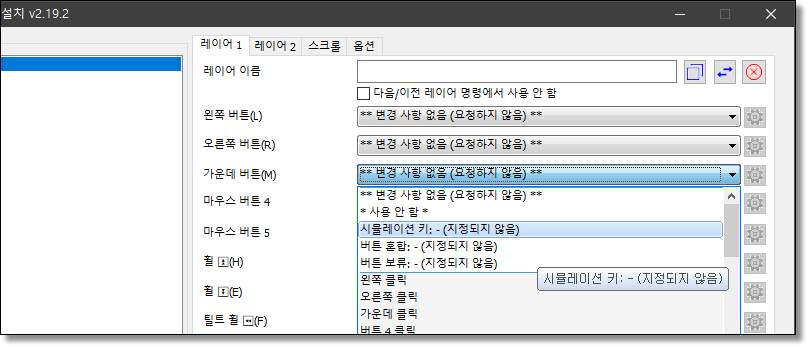The width and height of the screenshot is (808, 362).
Task: Choose * 사용 안 함 * option
Action: (x=541, y=212)
